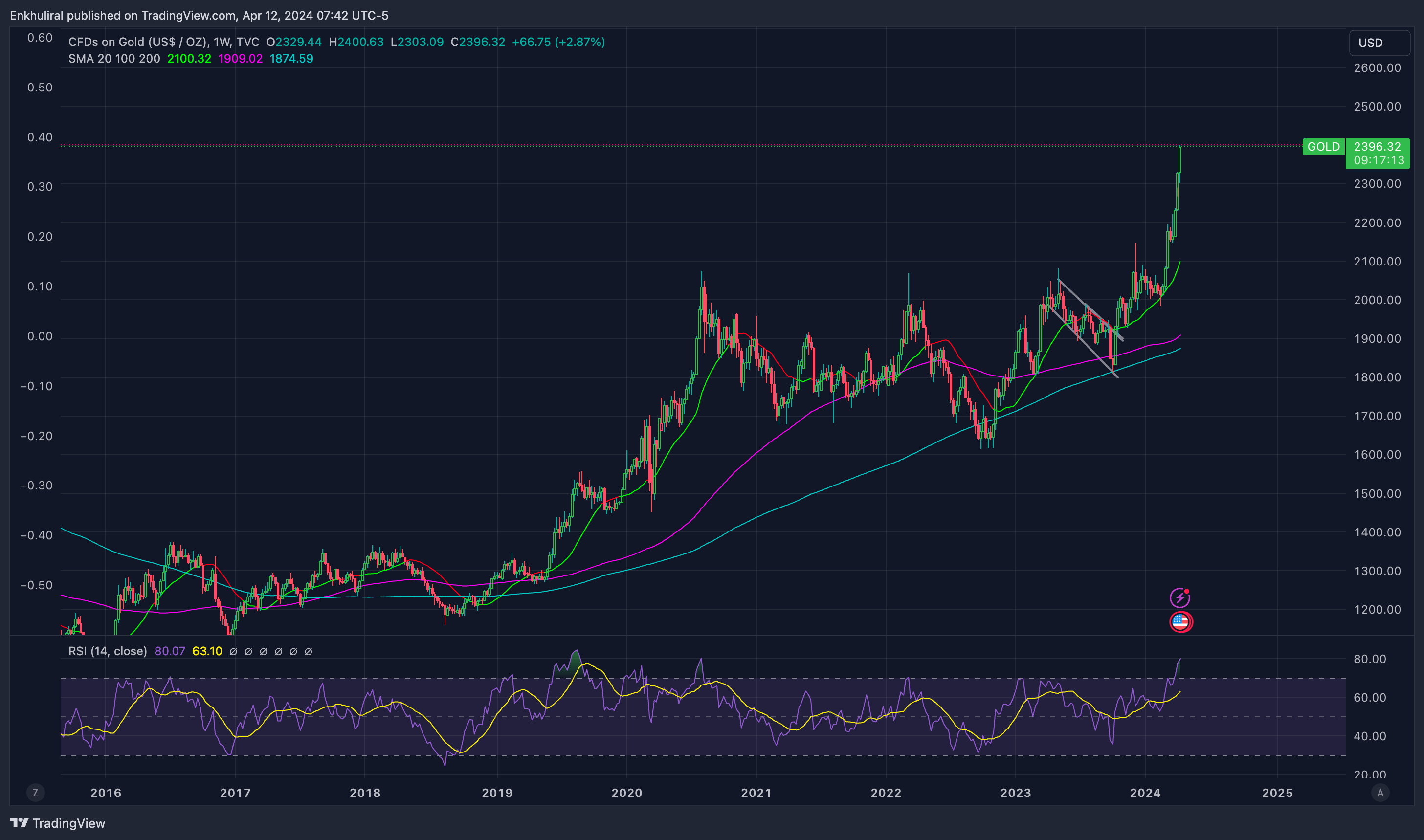The image size is (1424, 840).
Task: Click the cyan SMA 200 value 1874.59
Action: pos(291,59)
